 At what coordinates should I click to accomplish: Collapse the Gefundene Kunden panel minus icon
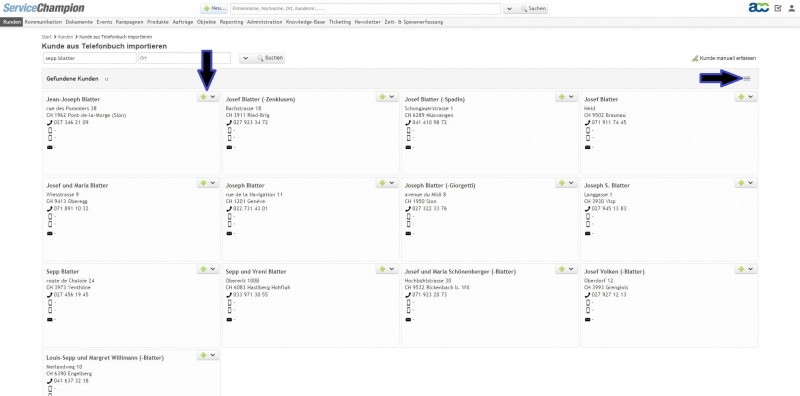point(747,79)
